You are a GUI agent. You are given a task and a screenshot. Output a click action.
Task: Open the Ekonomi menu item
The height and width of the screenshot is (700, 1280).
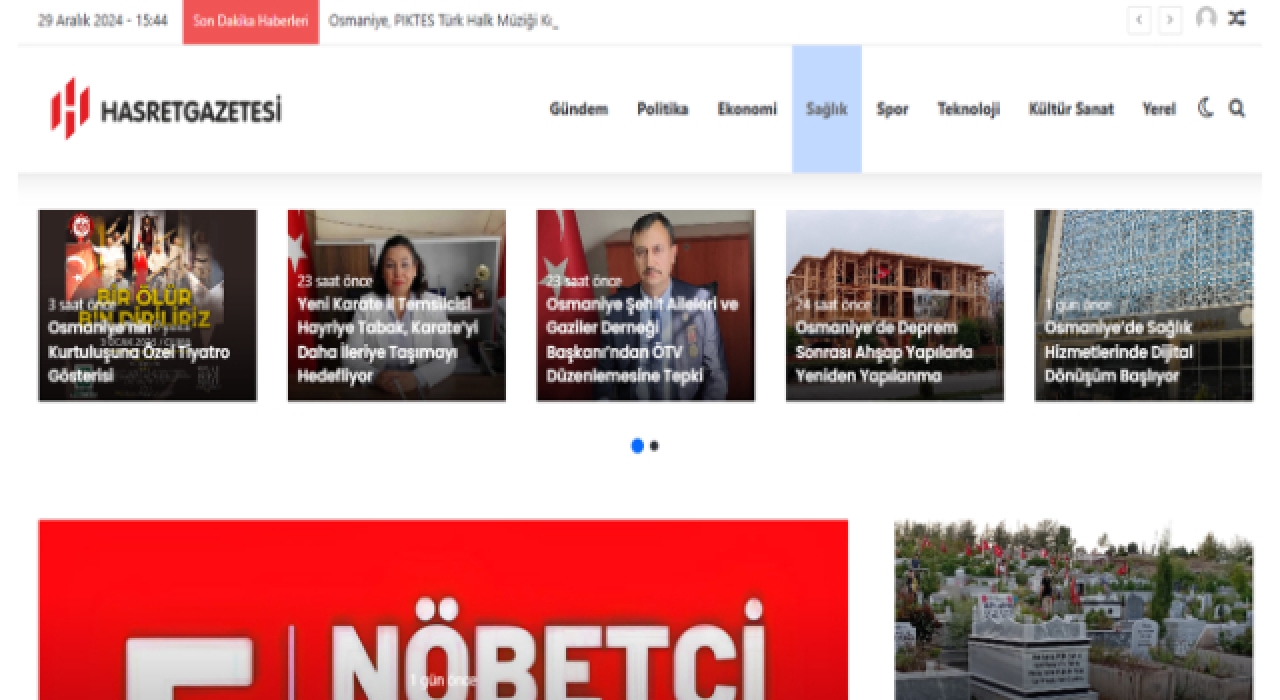point(747,109)
